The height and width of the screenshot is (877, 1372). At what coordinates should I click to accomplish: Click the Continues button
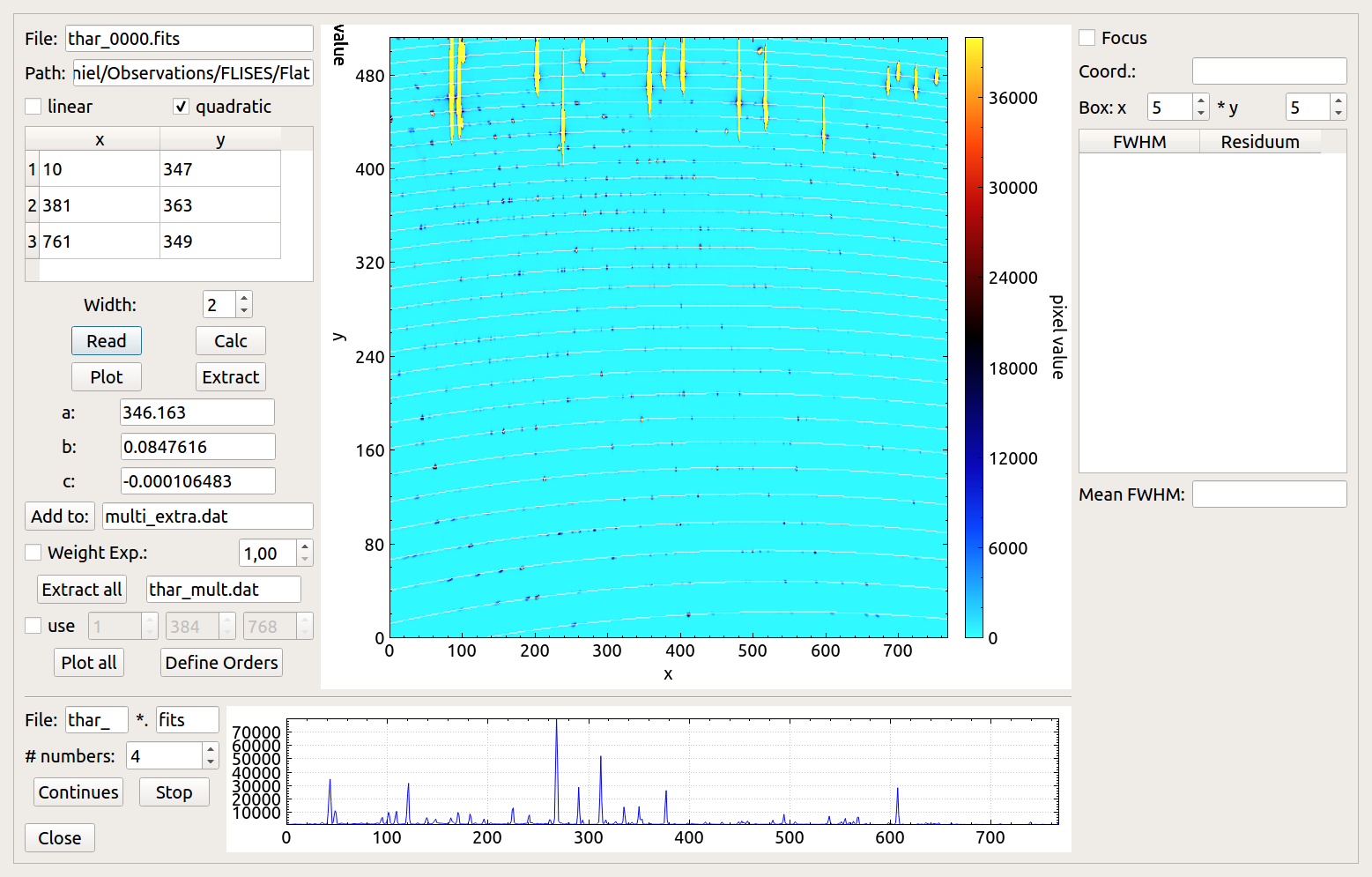[78, 792]
